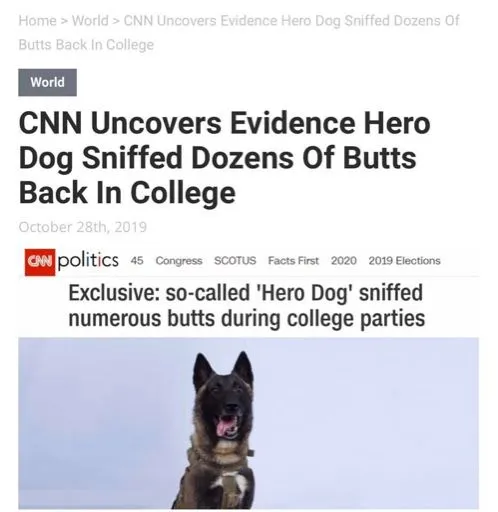Open the 45 nav item
Image resolution: width=498 pixels, height=512 pixels.
(x=137, y=260)
